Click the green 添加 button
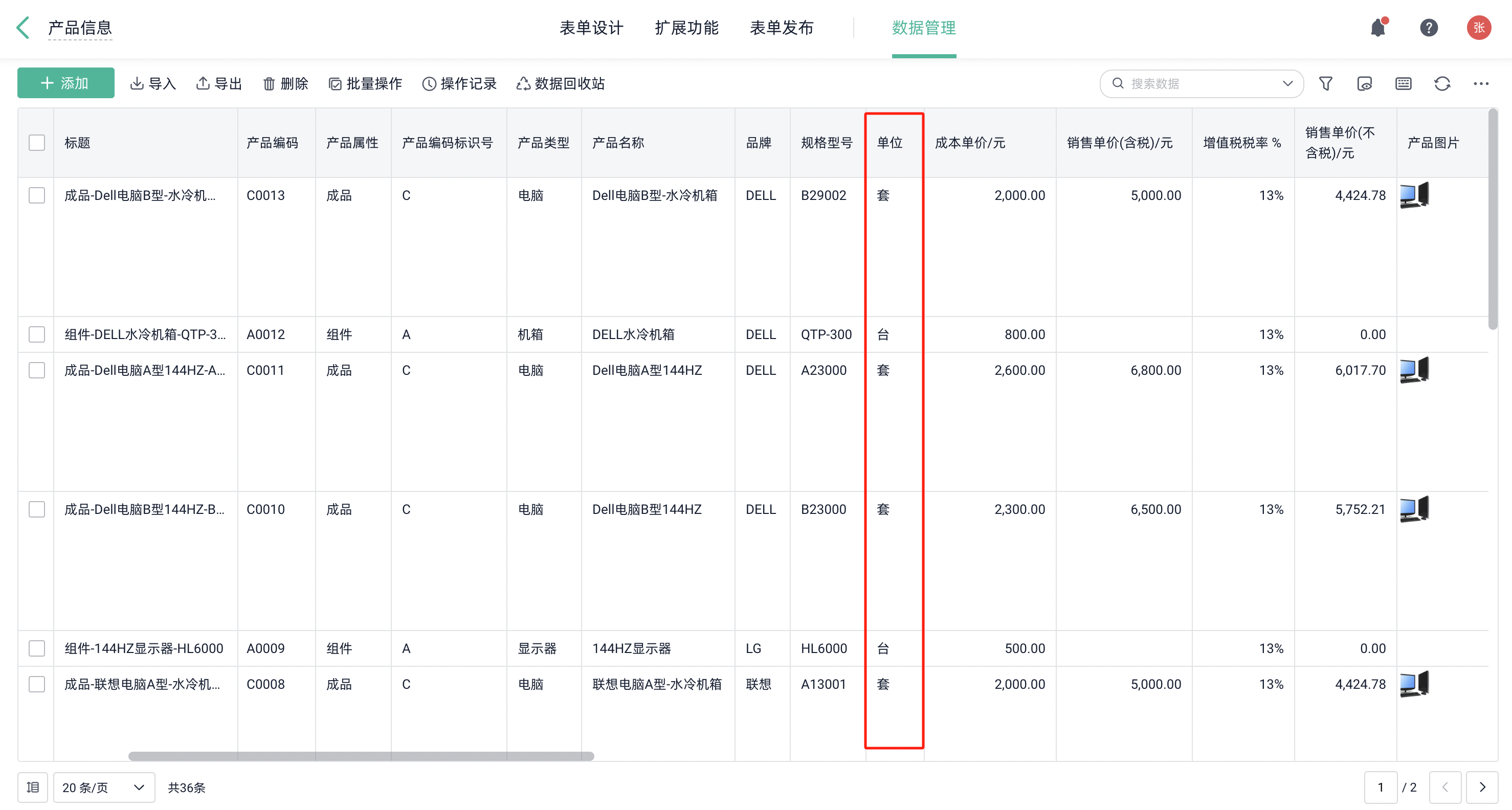This screenshot has width=1512, height=810. (66, 83)
